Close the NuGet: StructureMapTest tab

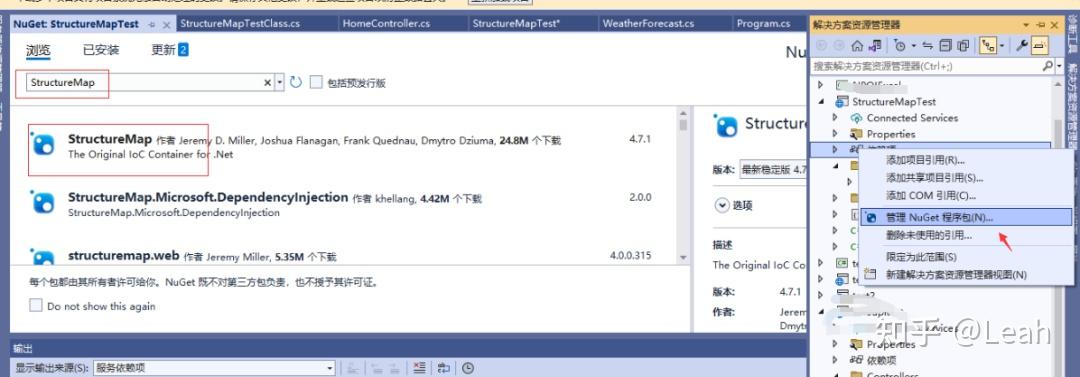[x=166, y=24]
